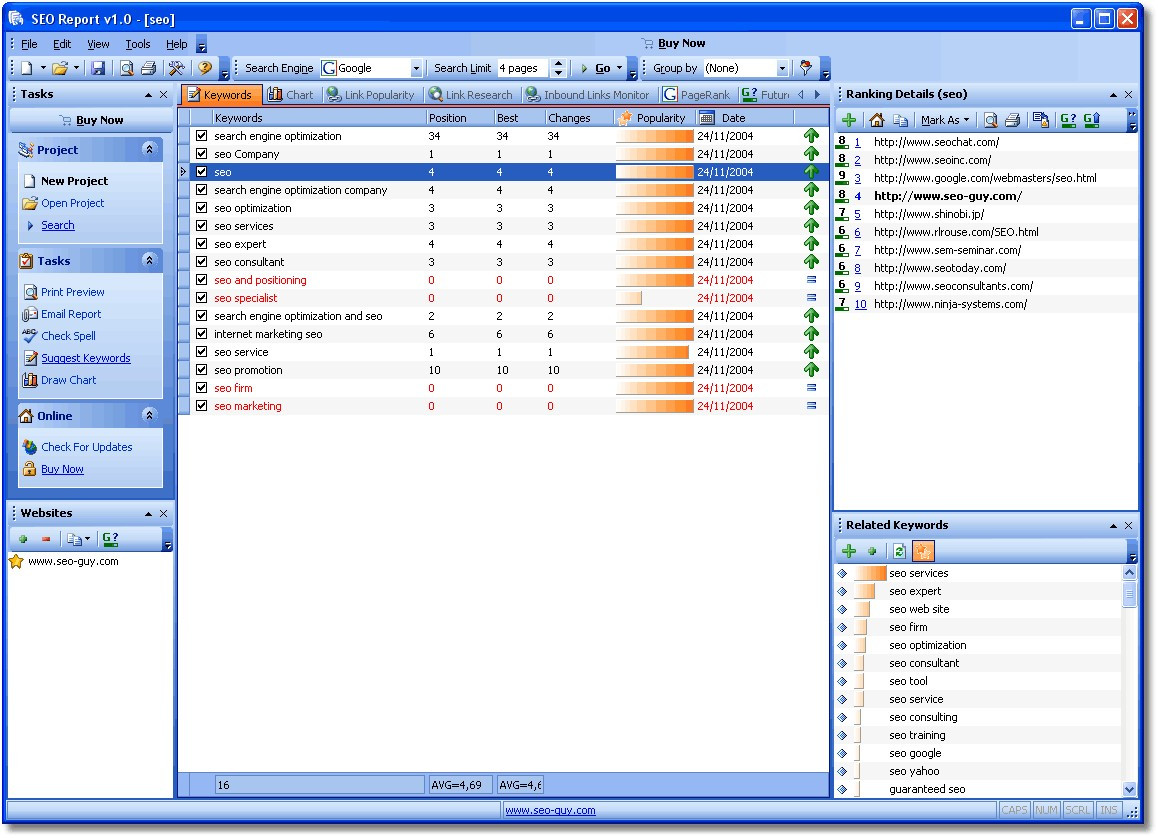Uncheck the 'seo specialist' keyword
The height and width of the screenshot is (838, 1158).
click(x=202, y=298)
